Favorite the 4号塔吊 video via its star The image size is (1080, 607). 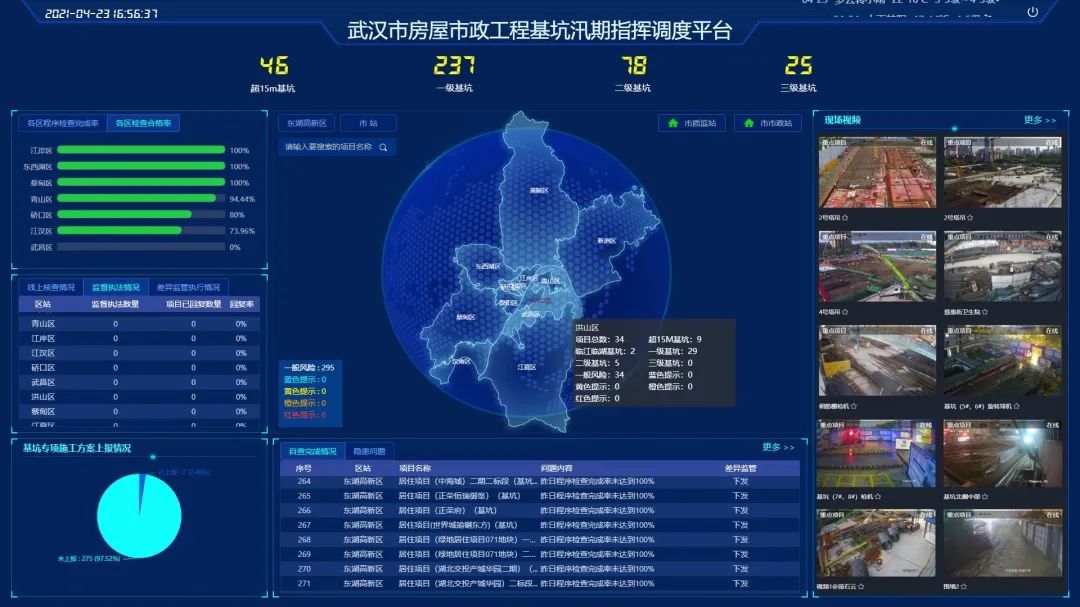point(845,312)
